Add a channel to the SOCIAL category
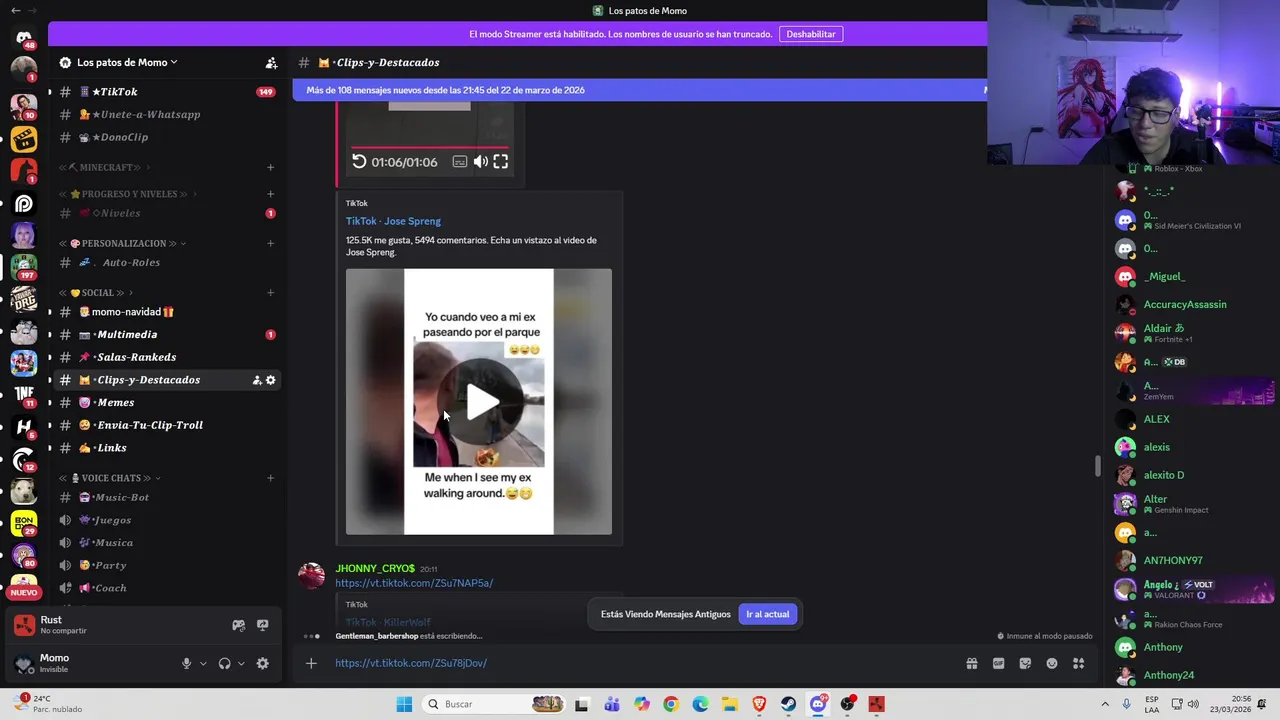 (x=271, y=293)
